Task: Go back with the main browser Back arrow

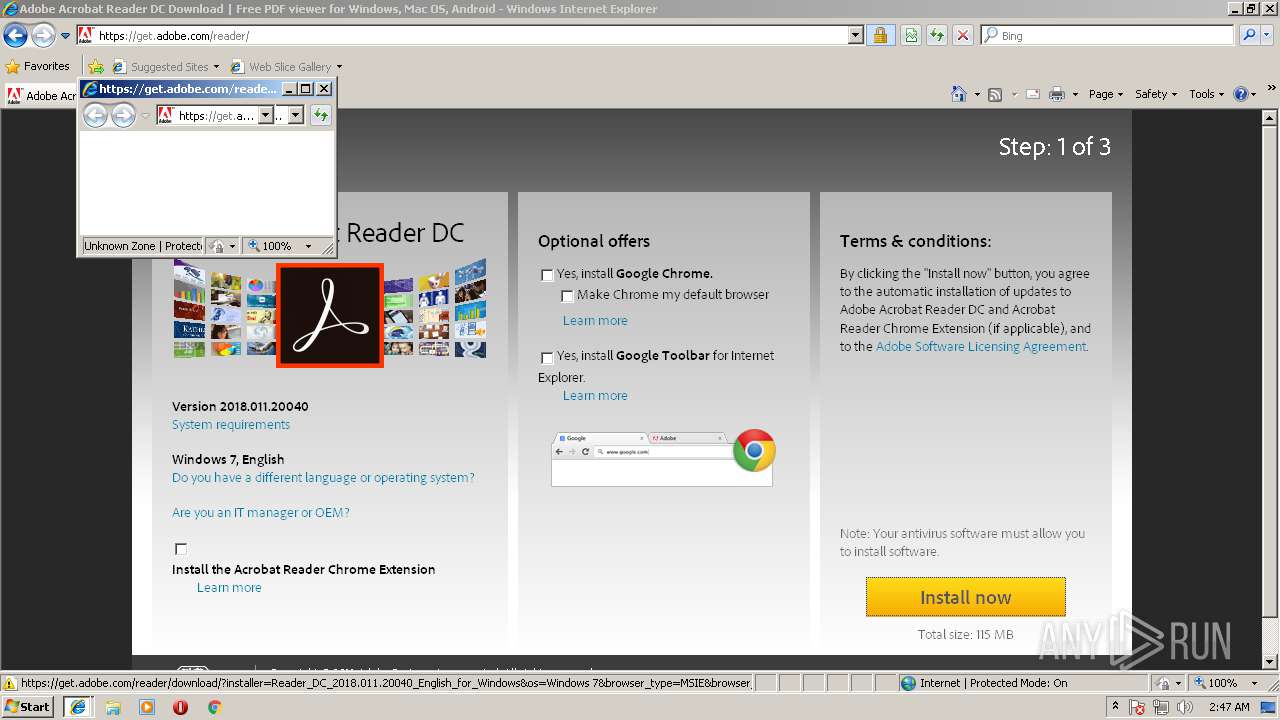Action: coord(15,36)
